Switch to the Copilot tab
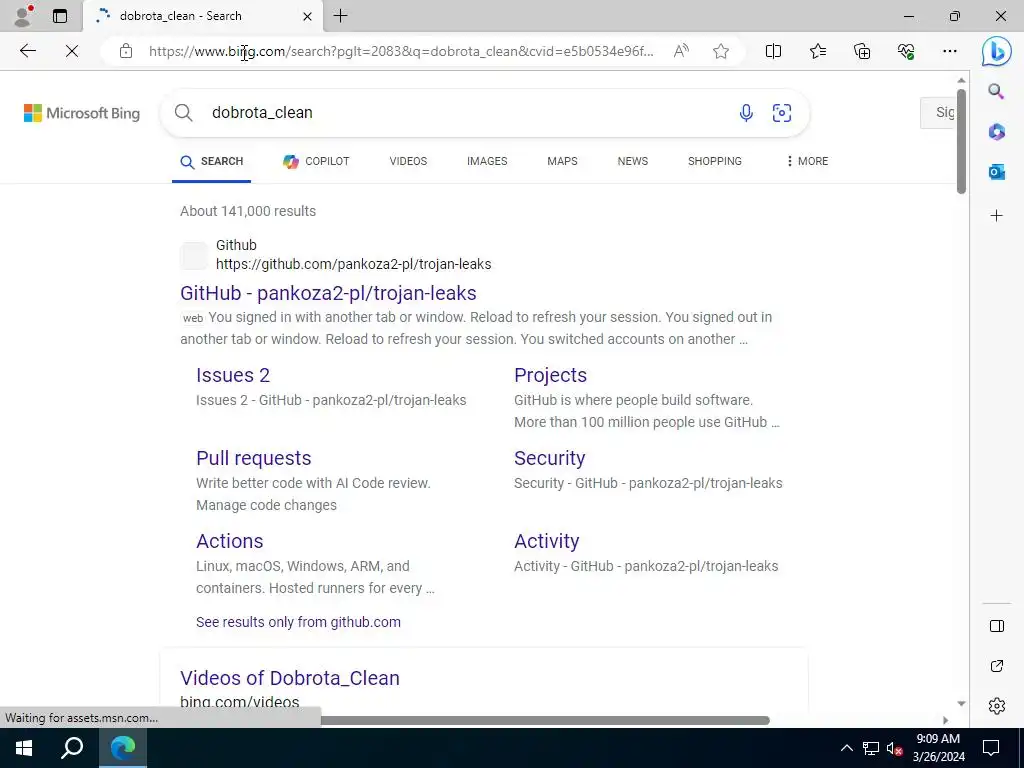This screenshot has width=1024, height=768. (x=316, y=161)
